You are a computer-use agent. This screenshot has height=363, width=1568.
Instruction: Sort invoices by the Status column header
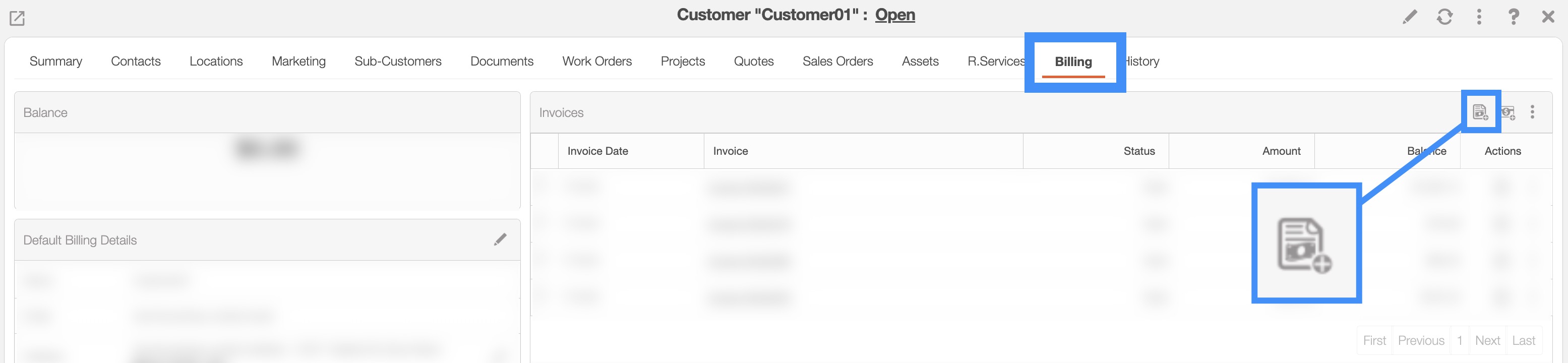(1138, 151)
